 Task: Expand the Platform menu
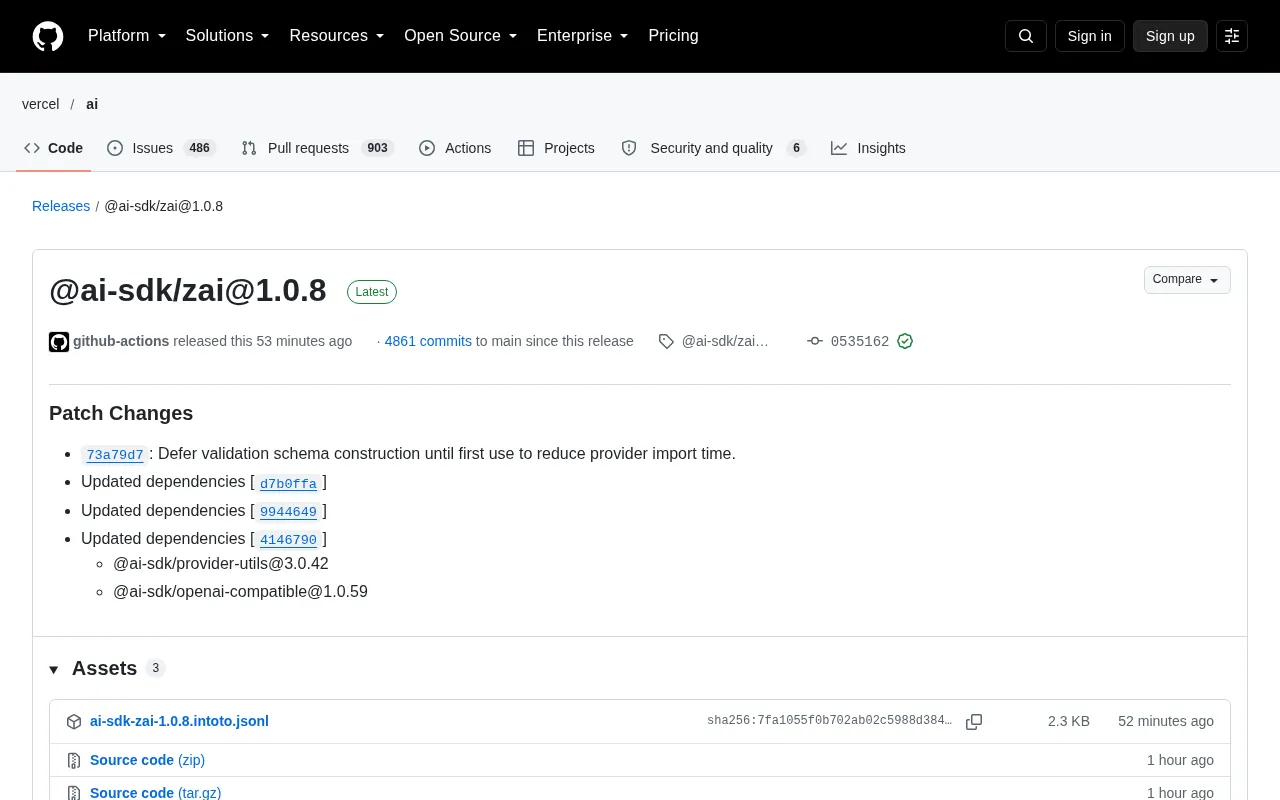[127, 36]
